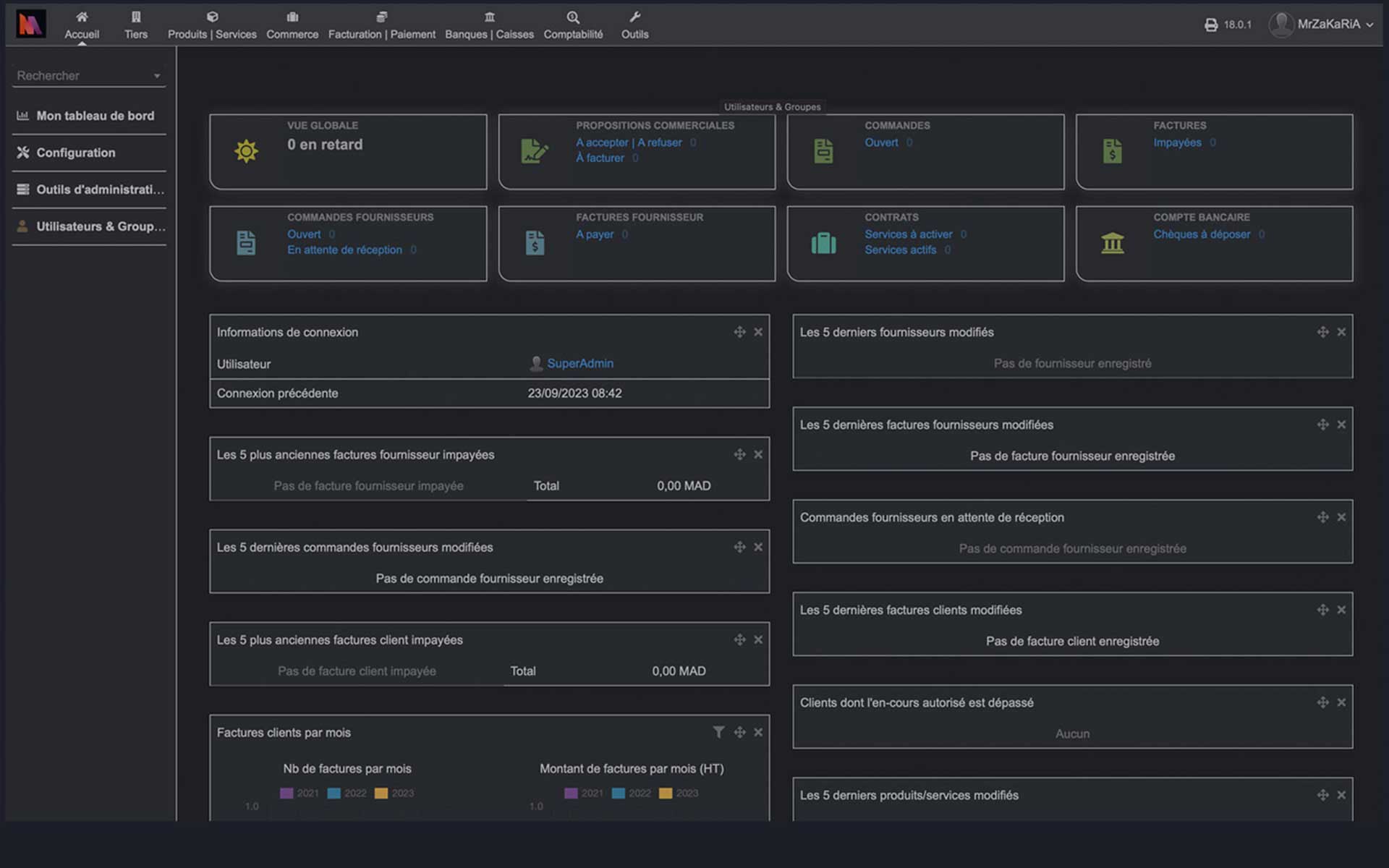Close the Les 5 derniers fournisseurs modifiés box

click(1341, 332)
